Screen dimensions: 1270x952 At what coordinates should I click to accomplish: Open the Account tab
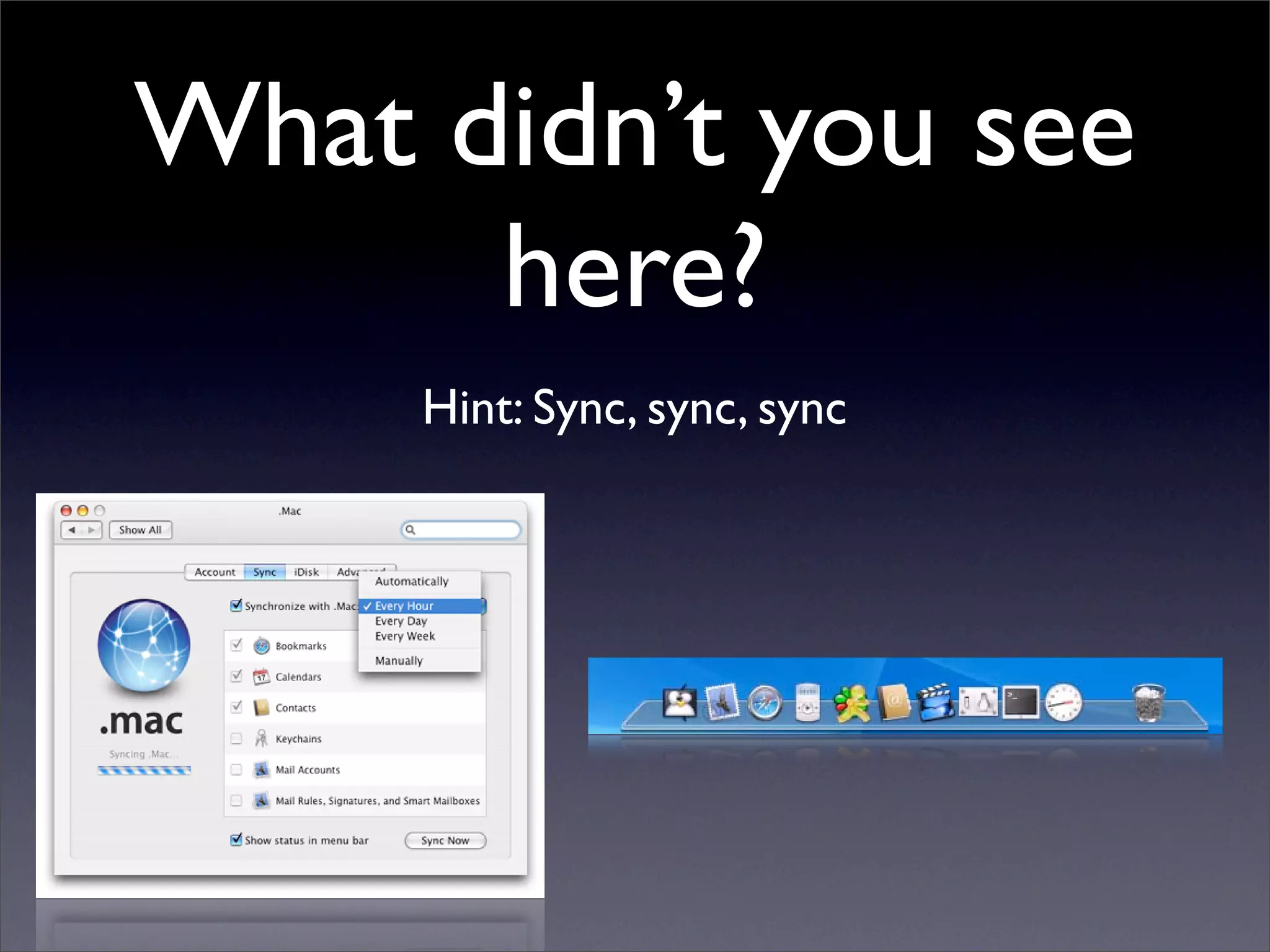215,572
